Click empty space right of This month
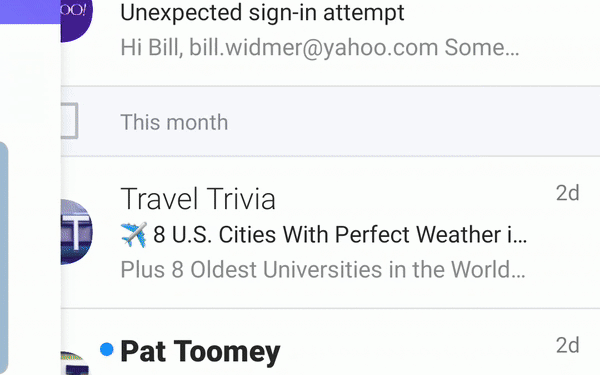 tap(413, 122)
